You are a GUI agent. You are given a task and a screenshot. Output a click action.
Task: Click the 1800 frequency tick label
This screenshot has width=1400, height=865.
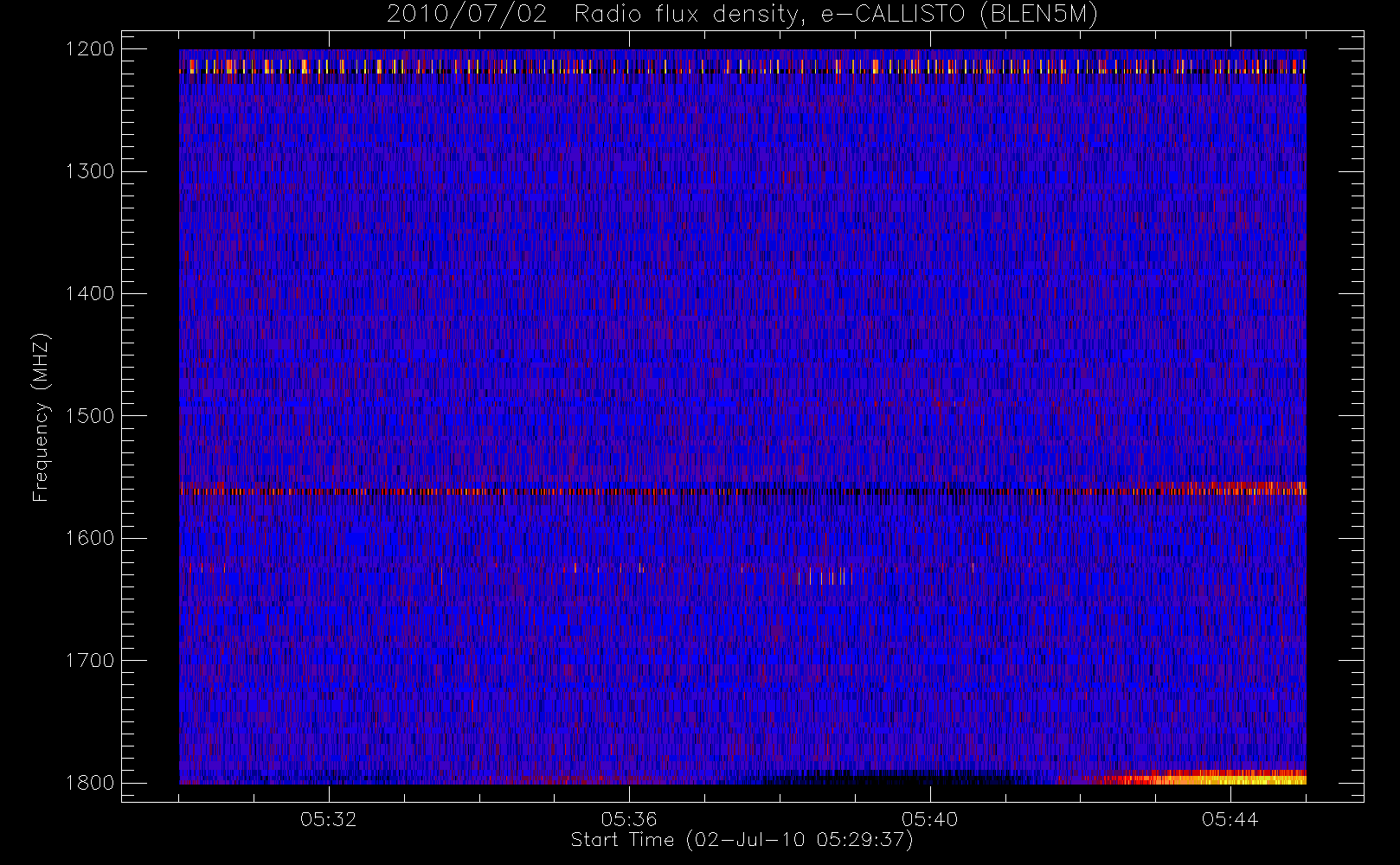click(91, 783)
